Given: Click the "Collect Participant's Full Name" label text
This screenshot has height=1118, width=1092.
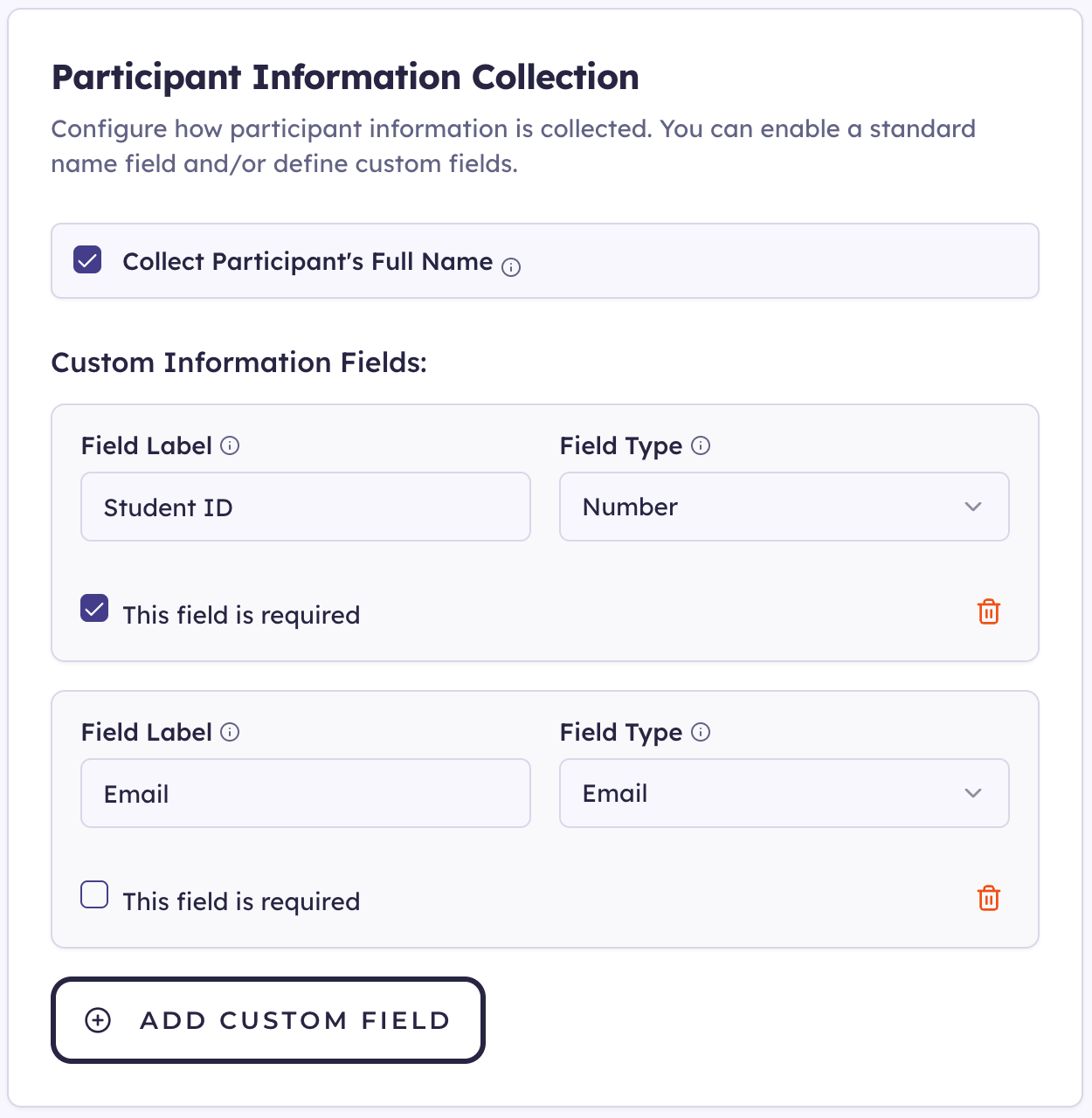Looking at the screenshot, I should pyautogui.click(x=308, y=262).
